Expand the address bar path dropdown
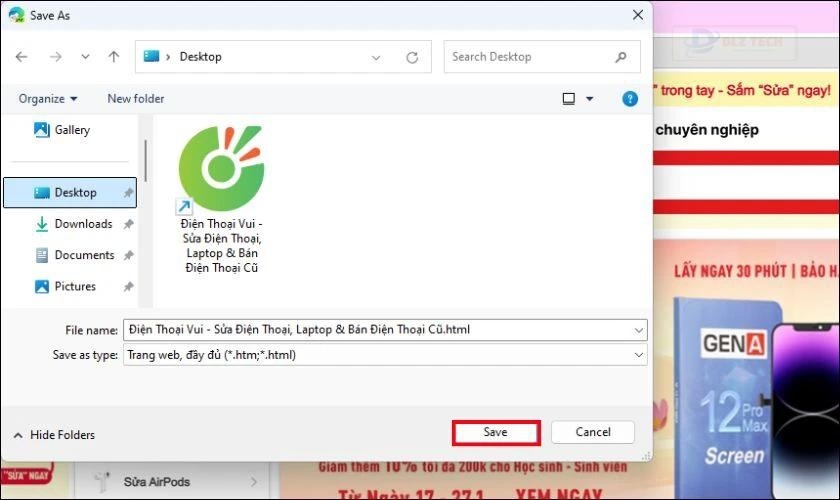The width and height of the screenshot is (840, 500). point(376,57)
